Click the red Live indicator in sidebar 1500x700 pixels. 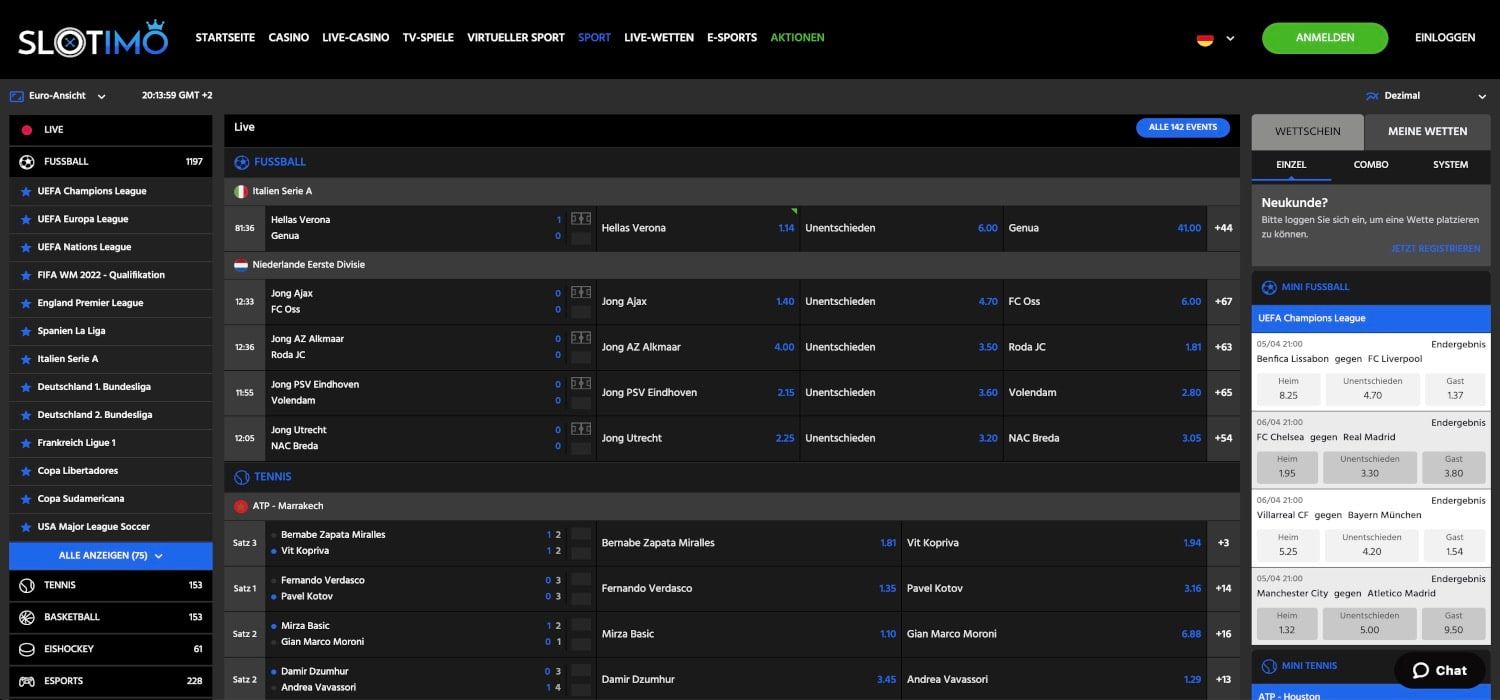(x=27, y=130)
